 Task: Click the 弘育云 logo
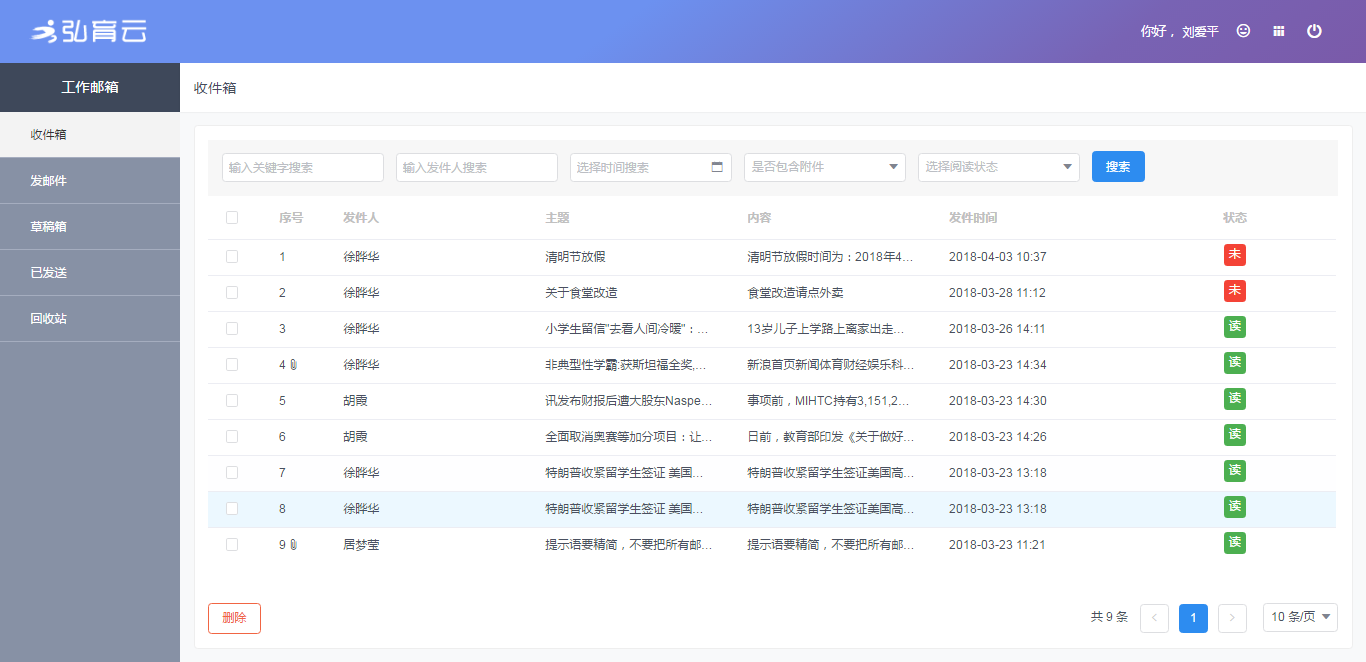(89, 32)
